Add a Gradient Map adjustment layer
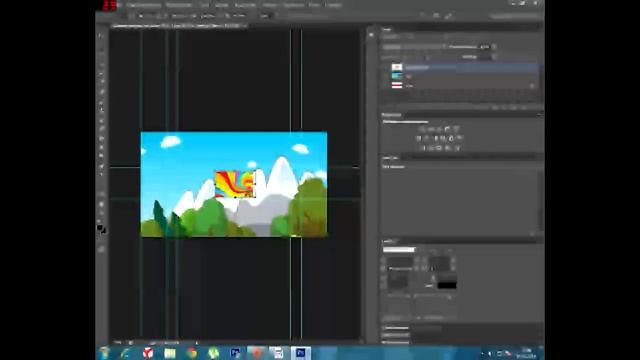640x360 pixels. [448, 148]
